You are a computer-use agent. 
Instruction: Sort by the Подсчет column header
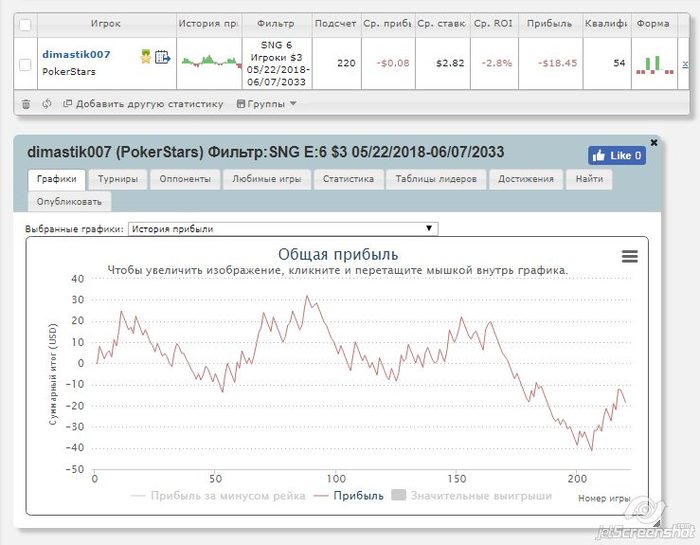pos(336,24)
